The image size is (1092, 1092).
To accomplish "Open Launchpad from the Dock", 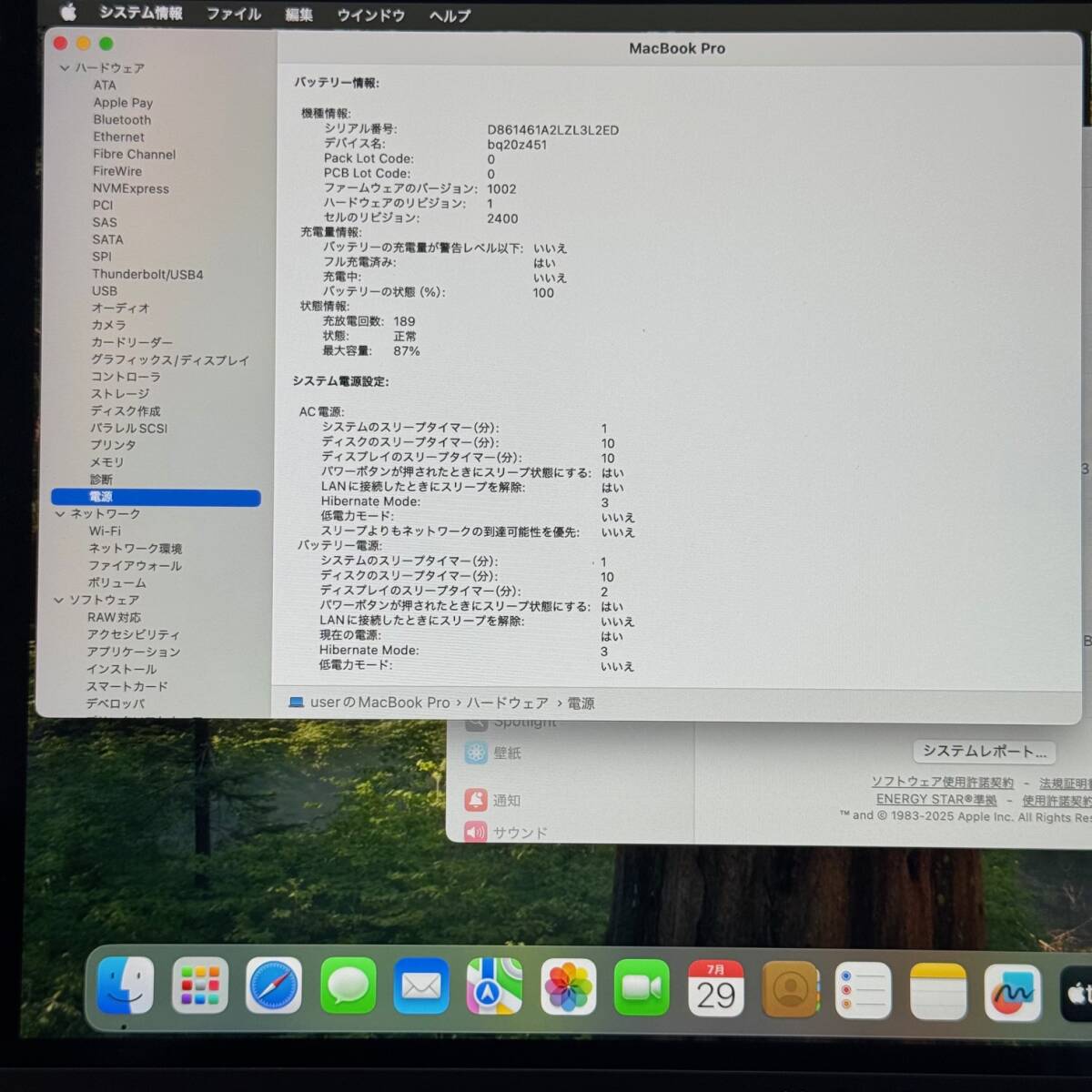I will coord(199,986).
